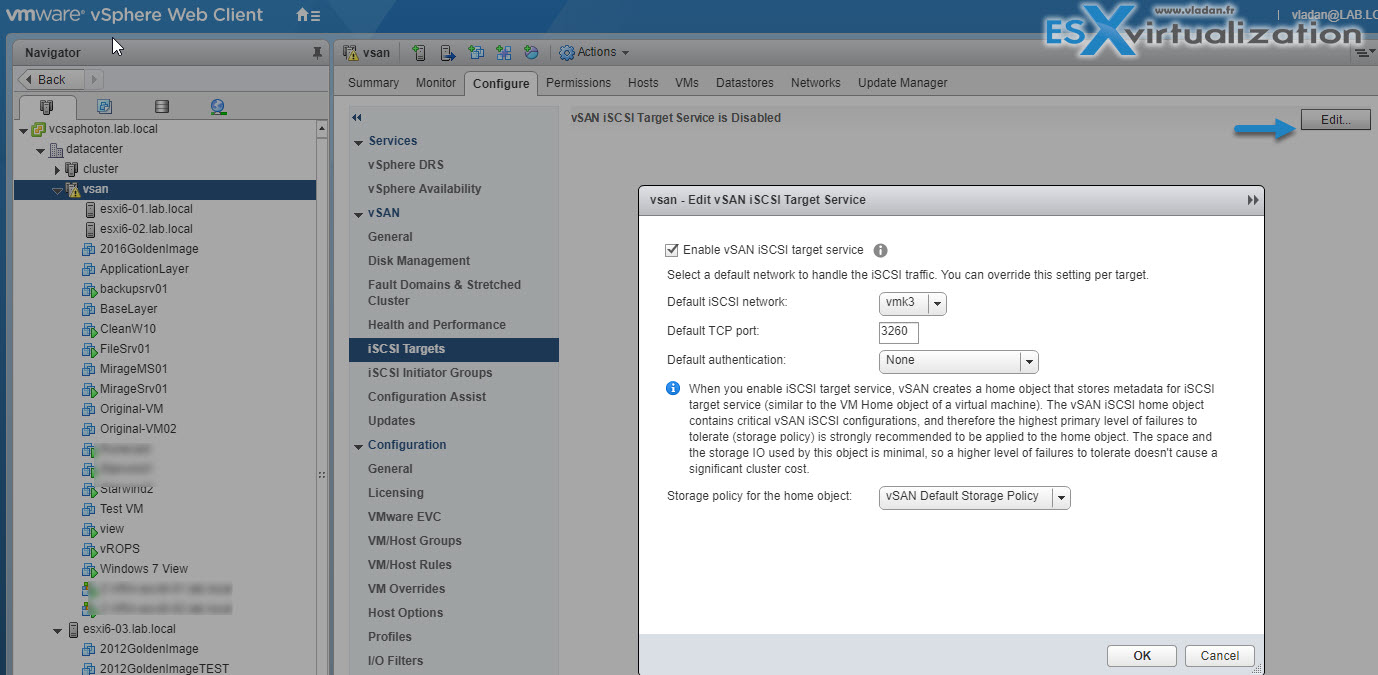Image resolution: width=1378 pixels, height=675 pixels.
Task: Expand the cluster node in the tree
Action: [57, 169]
